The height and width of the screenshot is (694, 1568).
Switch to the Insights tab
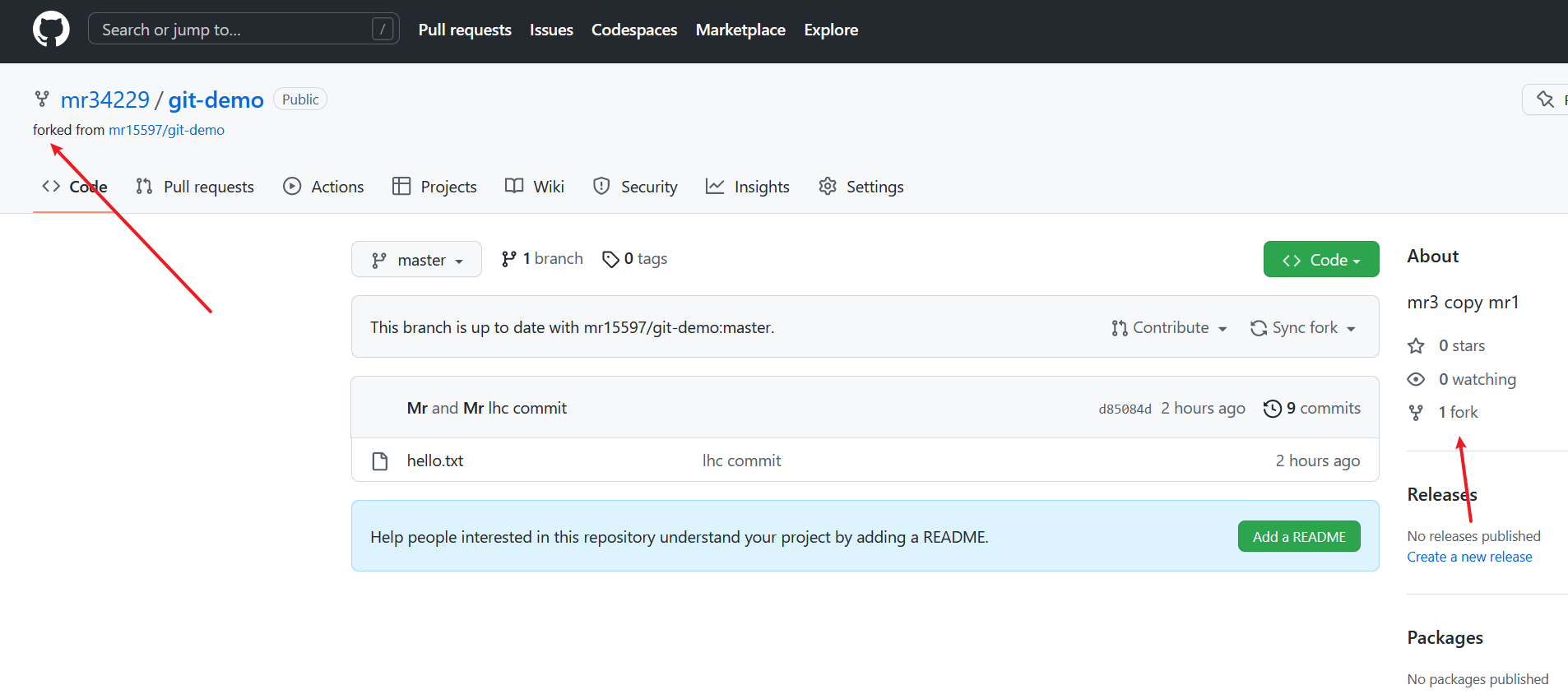tap(748, 187)
